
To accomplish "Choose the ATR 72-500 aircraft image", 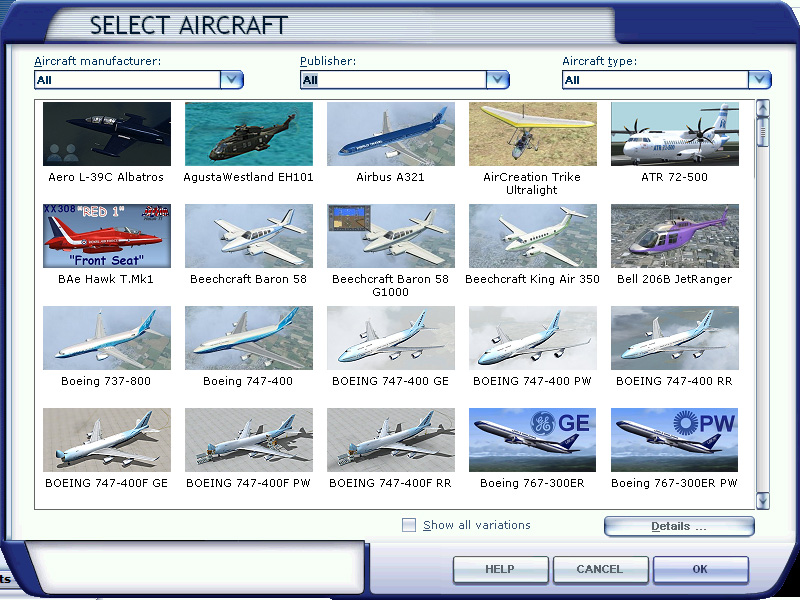I will 674,134.
